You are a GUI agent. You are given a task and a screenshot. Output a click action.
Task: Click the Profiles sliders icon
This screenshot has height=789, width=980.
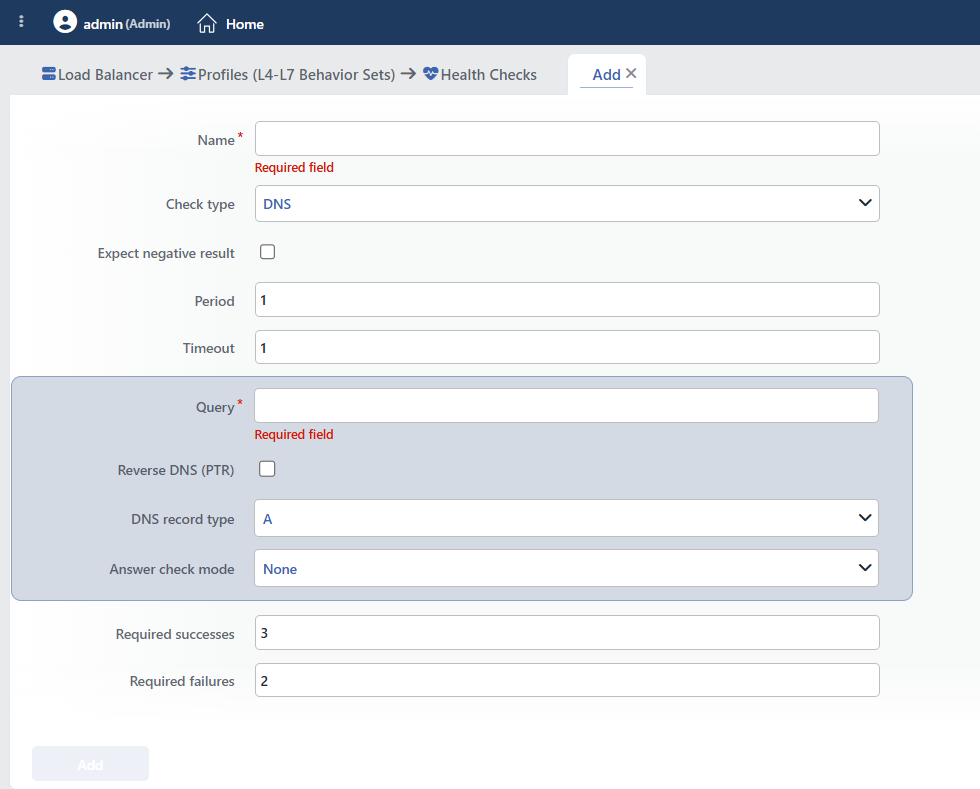tap(188, 74)
